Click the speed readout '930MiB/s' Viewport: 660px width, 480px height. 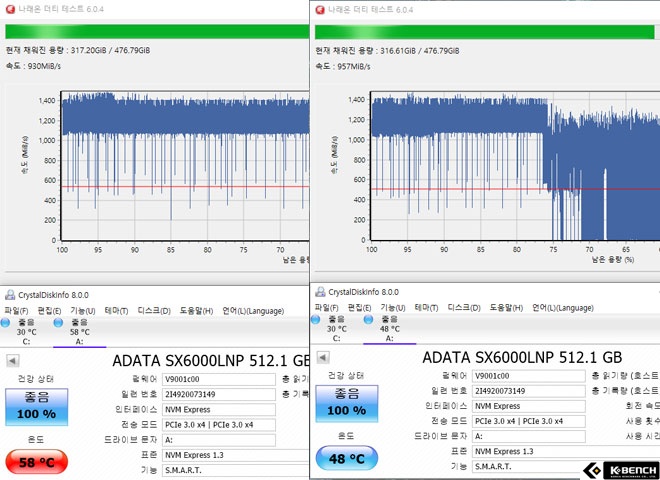coord(44,66)
